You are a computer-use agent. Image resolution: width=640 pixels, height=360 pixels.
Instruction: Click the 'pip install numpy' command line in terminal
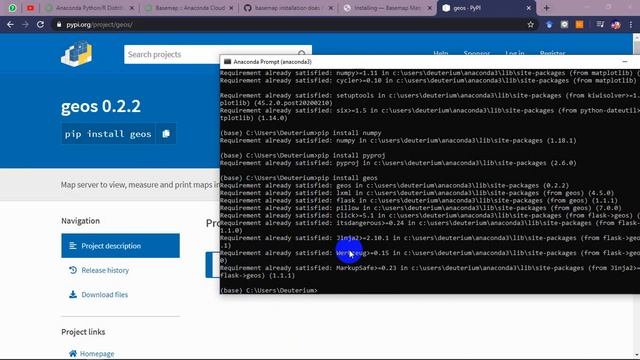point(300,133)
